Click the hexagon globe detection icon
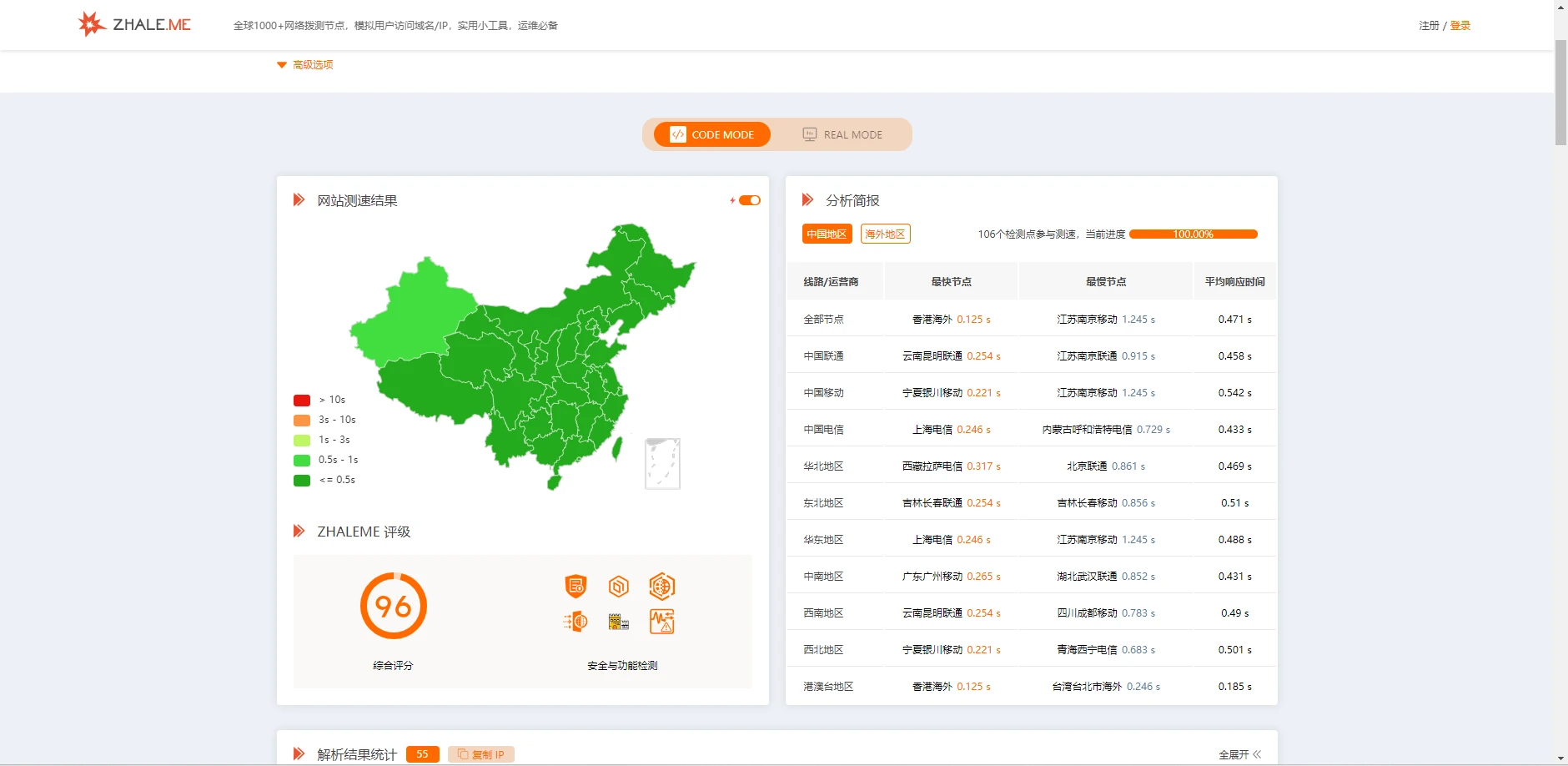Image resolution: width=1568 pixels, height=766 pixels. pos(661,587)
